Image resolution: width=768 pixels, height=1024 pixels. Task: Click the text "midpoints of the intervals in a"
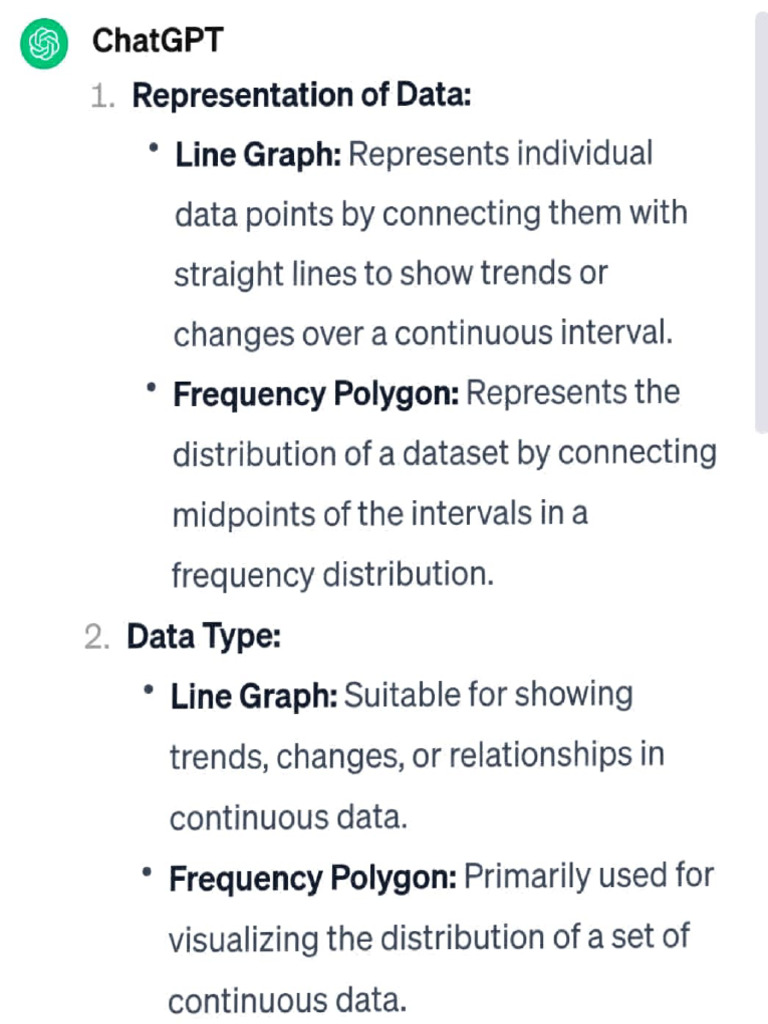(380, 514)
